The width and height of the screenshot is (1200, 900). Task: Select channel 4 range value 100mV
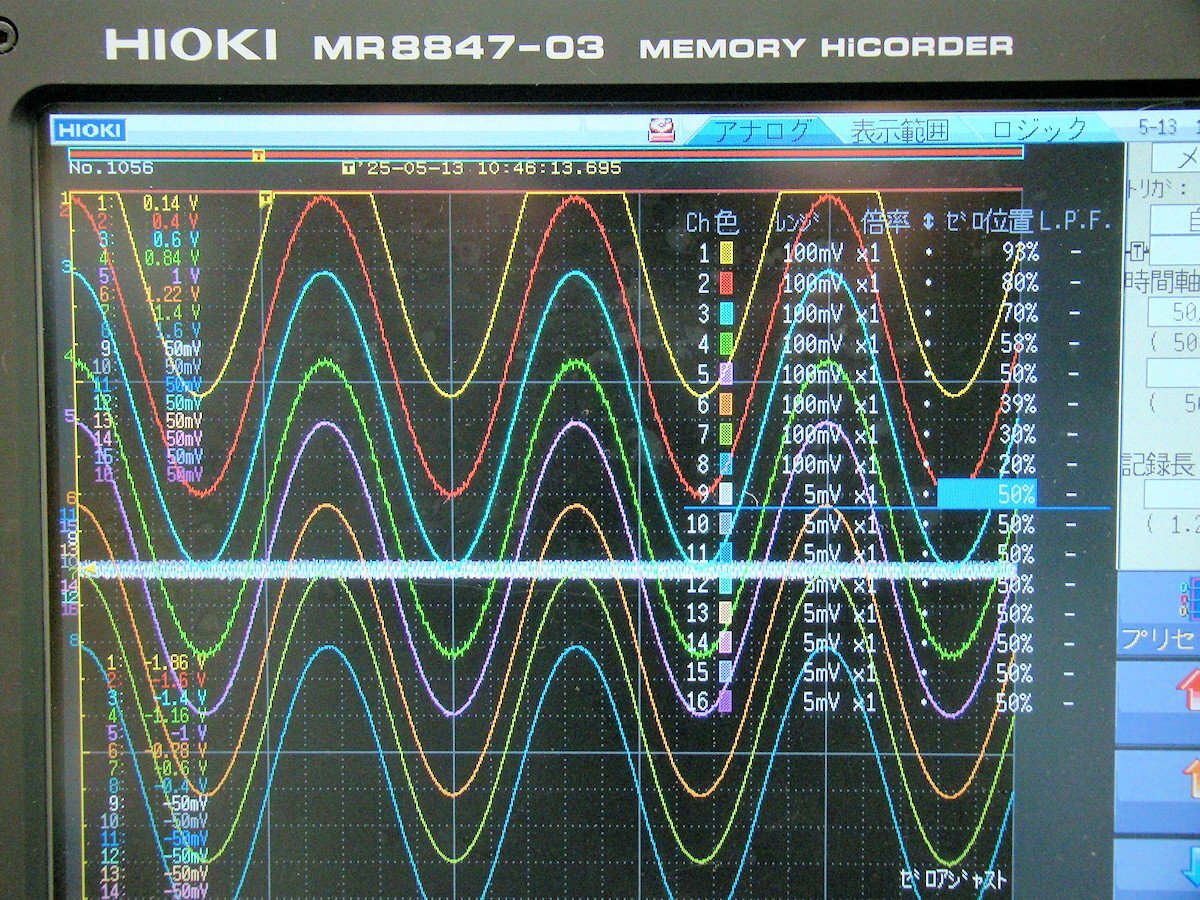tap(812, 344)
